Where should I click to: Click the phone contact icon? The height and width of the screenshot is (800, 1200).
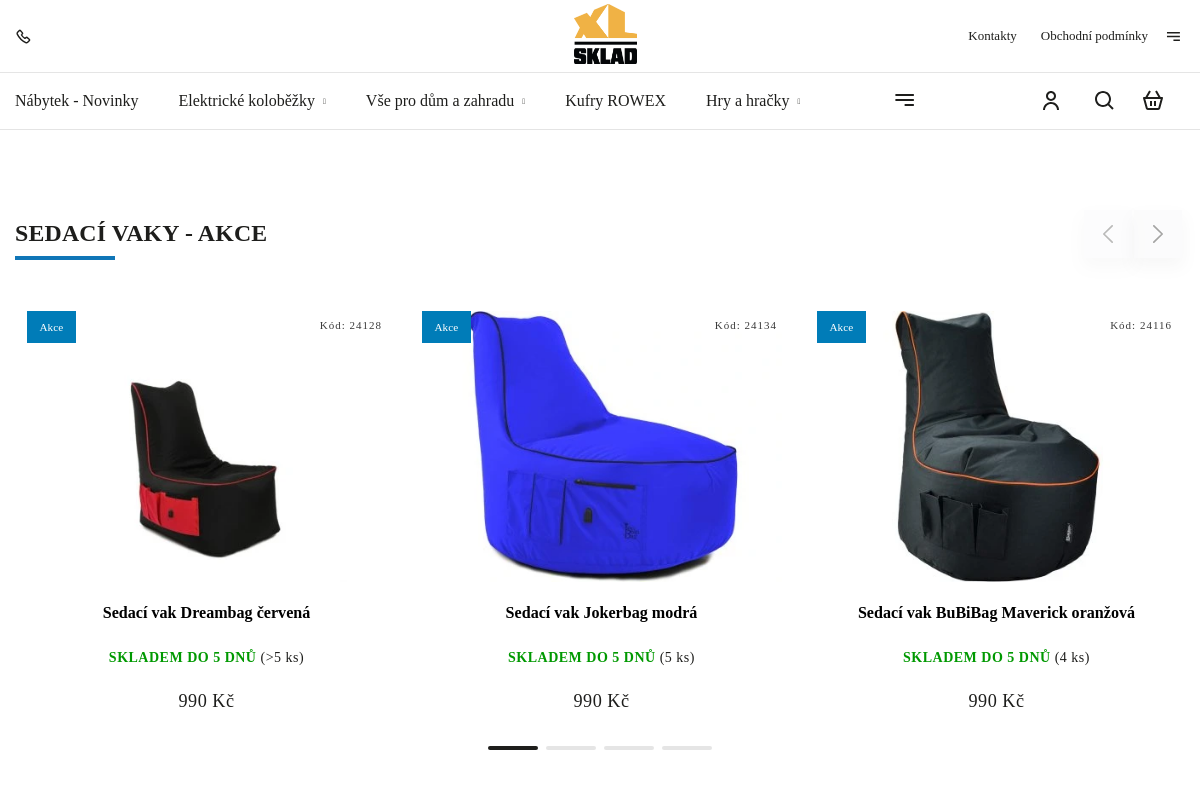coord(23,36)
